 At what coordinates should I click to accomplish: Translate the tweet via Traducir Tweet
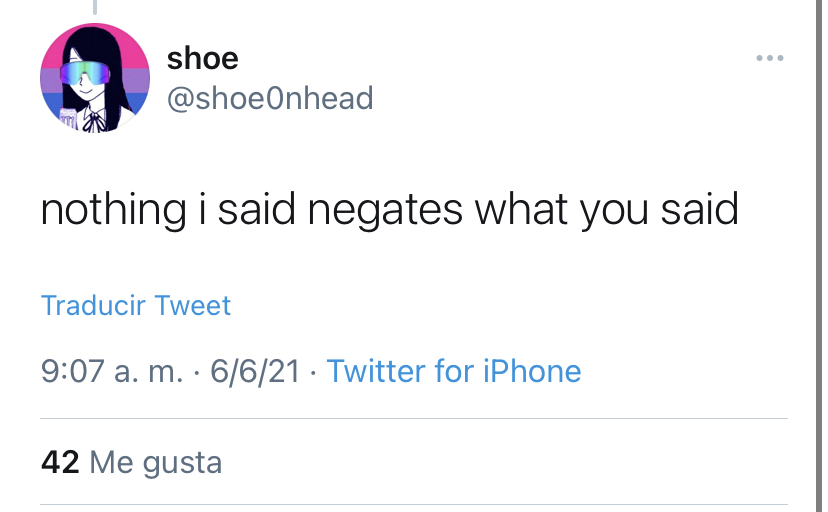point(136,305)
